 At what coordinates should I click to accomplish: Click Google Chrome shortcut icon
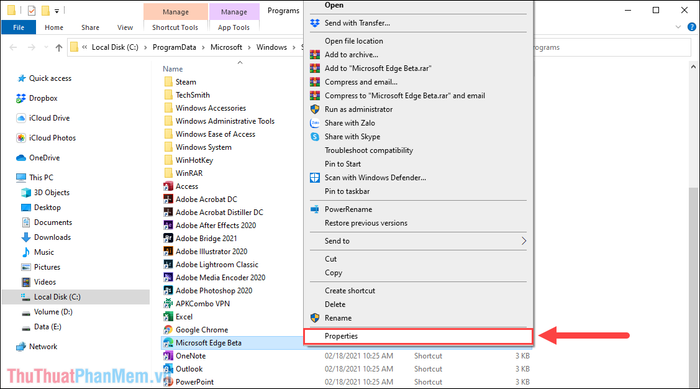pos(168,330)
